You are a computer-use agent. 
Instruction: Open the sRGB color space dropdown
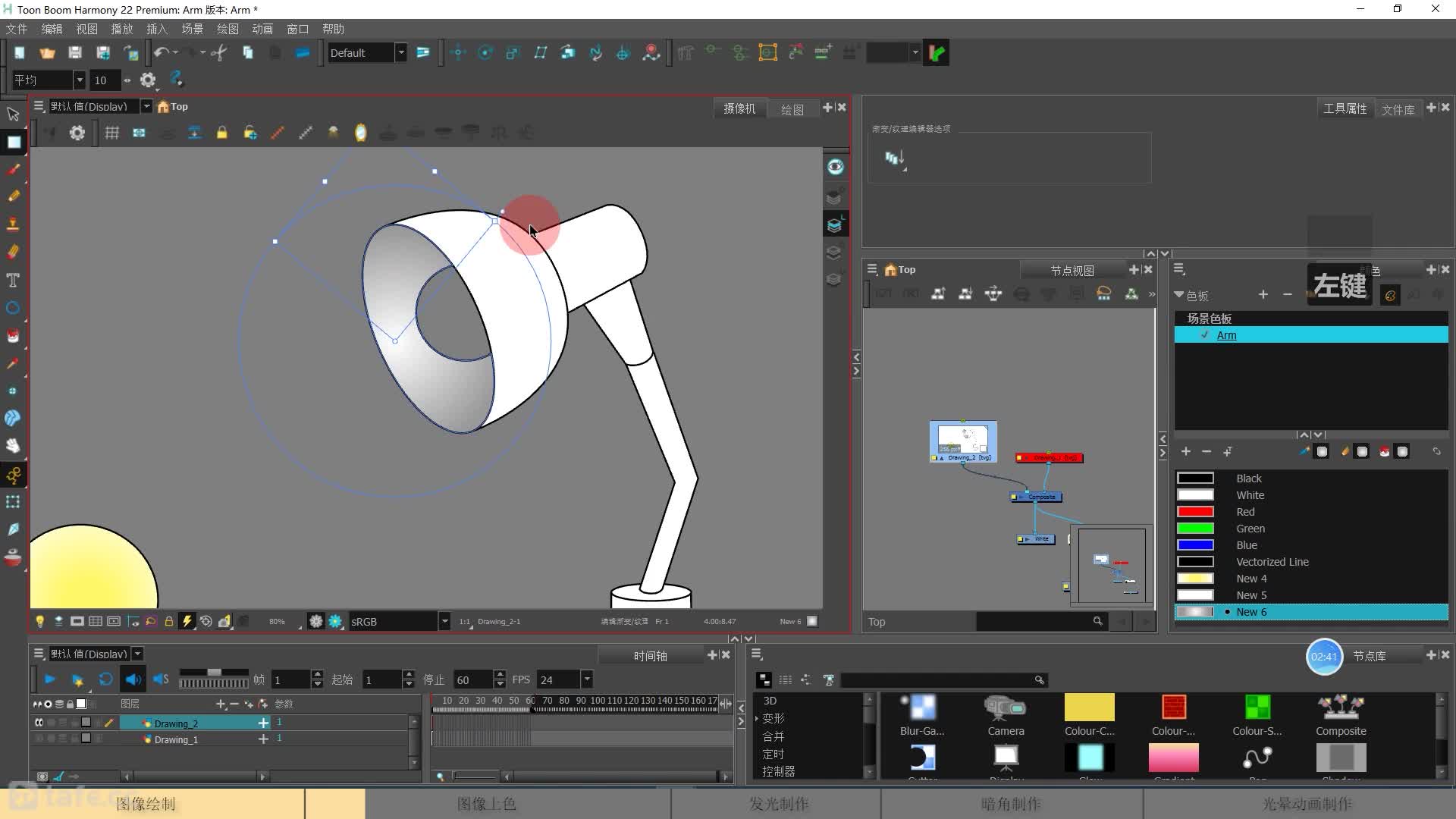click(444, 621)
